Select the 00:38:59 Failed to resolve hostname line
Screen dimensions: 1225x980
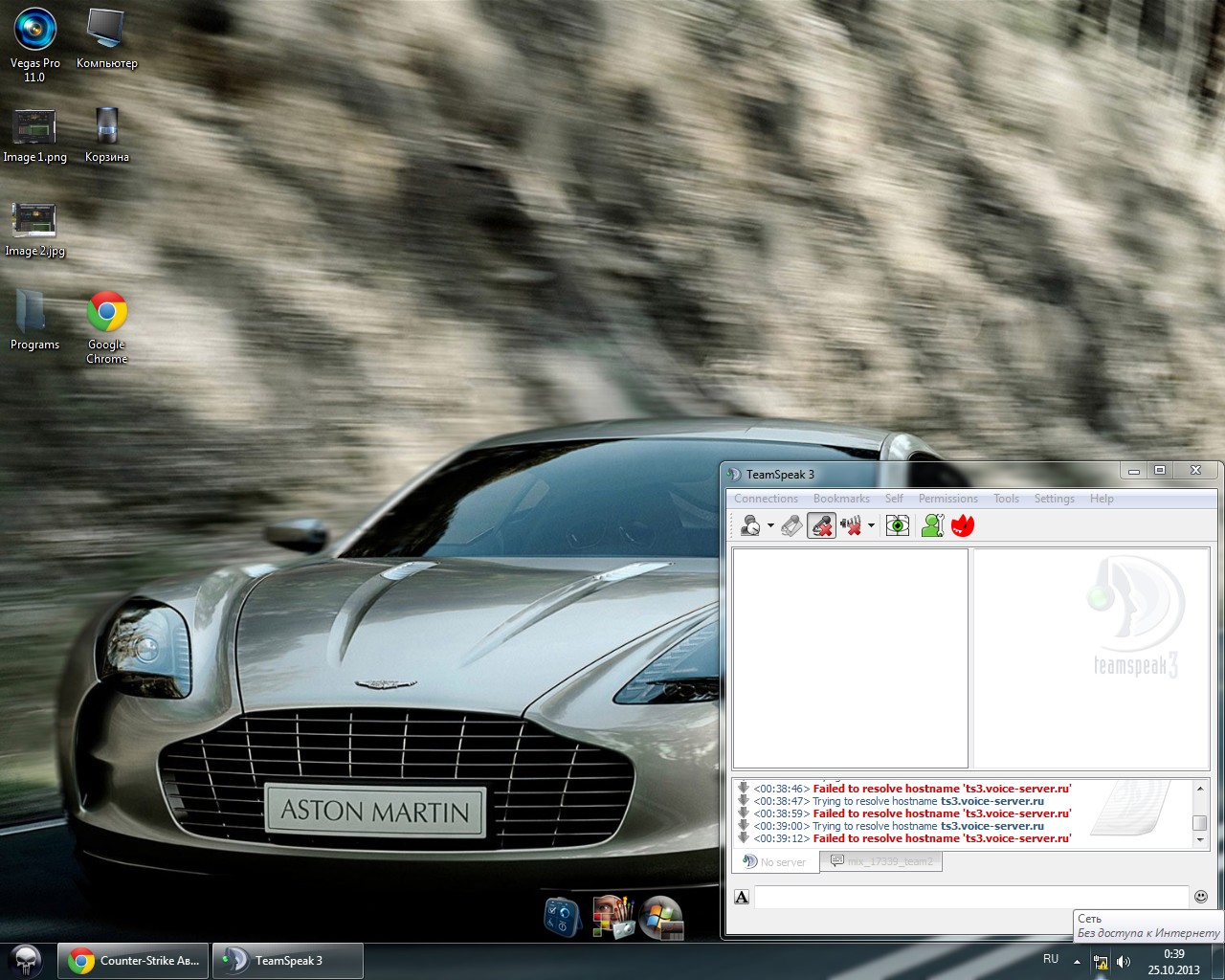tap(904, 813)
